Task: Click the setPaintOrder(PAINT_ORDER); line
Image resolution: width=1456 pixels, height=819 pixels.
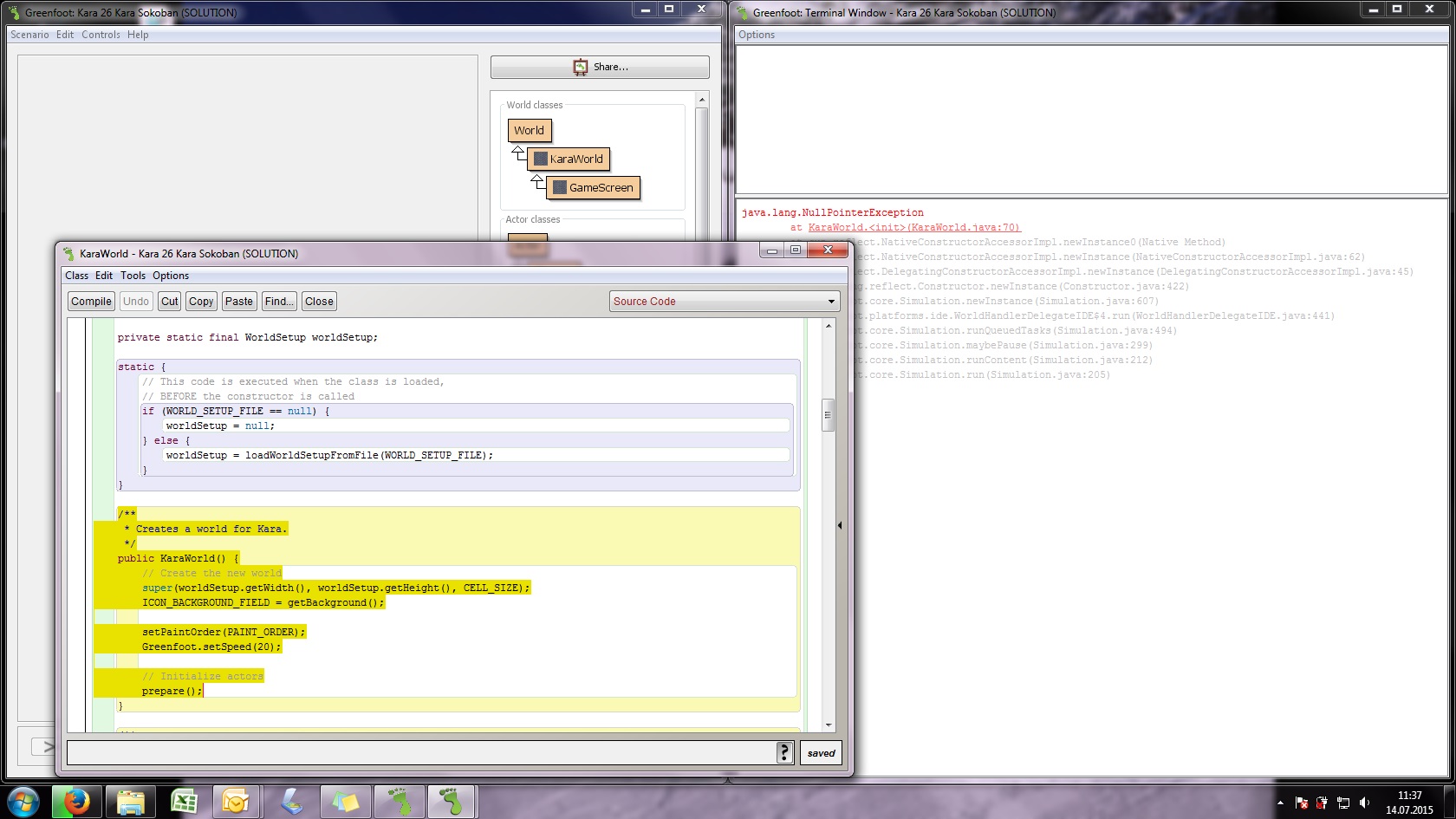Action: 224,633
